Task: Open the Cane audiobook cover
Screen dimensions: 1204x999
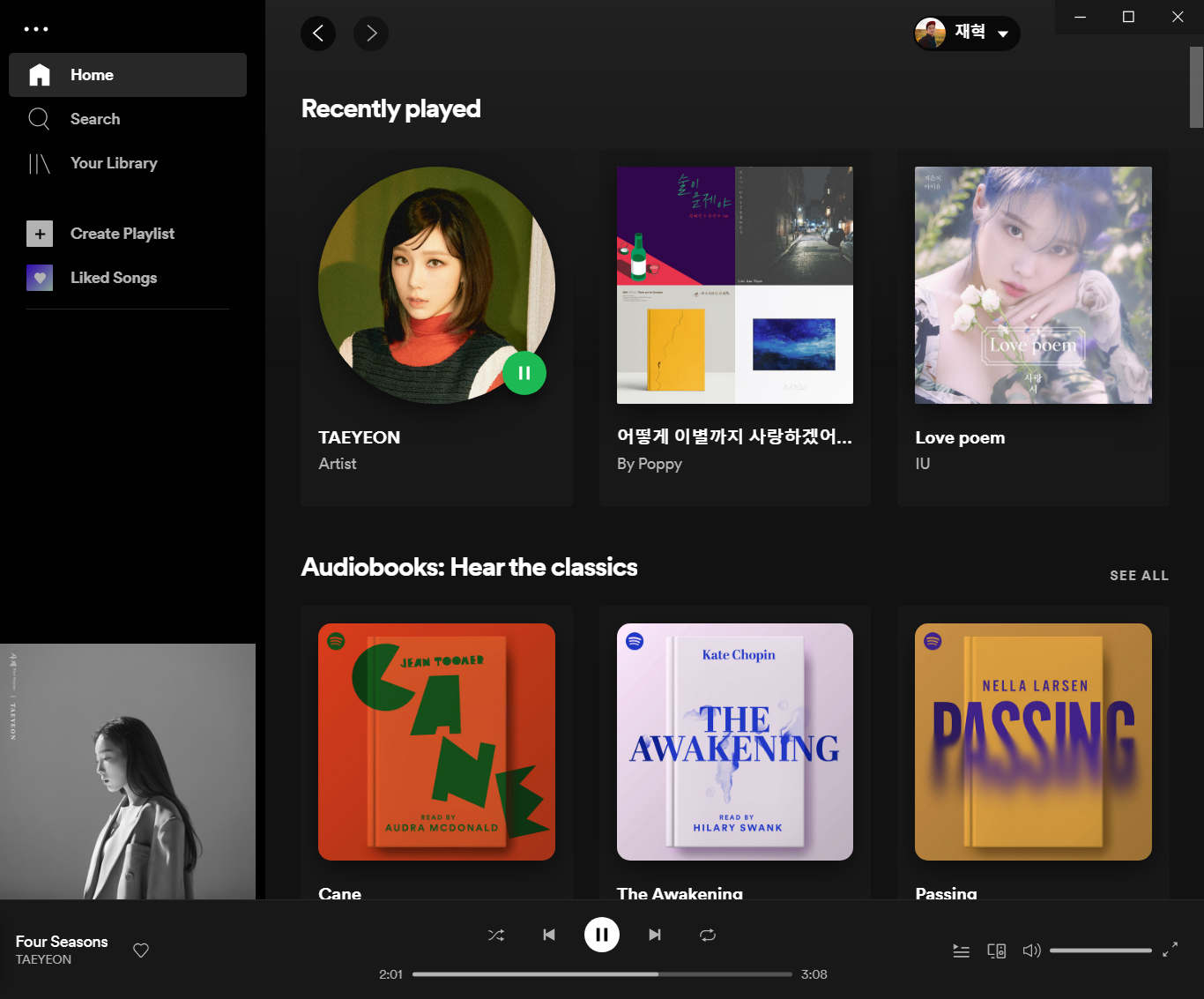Action: click(436, 742)
